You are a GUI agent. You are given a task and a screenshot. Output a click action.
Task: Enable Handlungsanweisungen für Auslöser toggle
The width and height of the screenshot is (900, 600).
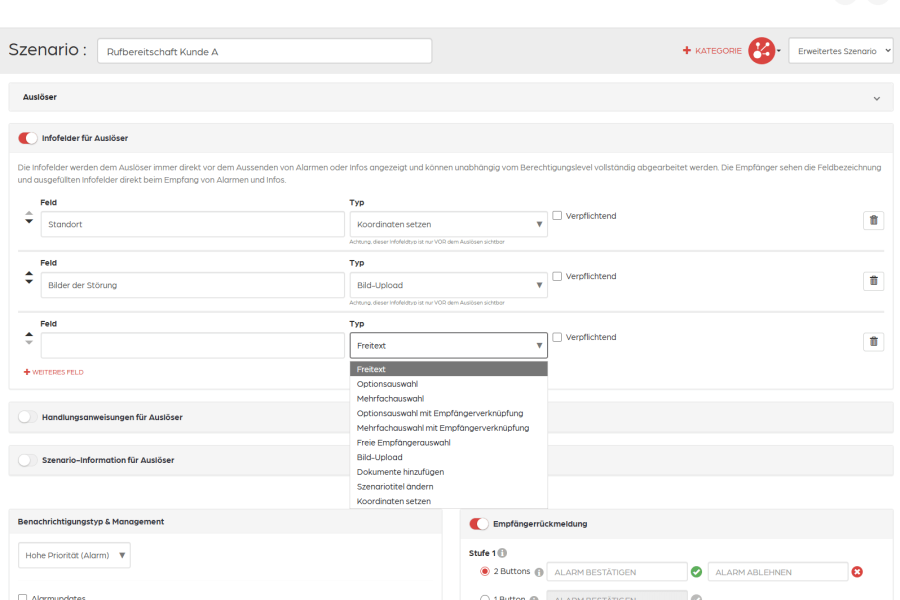click(x=28, y=417)
